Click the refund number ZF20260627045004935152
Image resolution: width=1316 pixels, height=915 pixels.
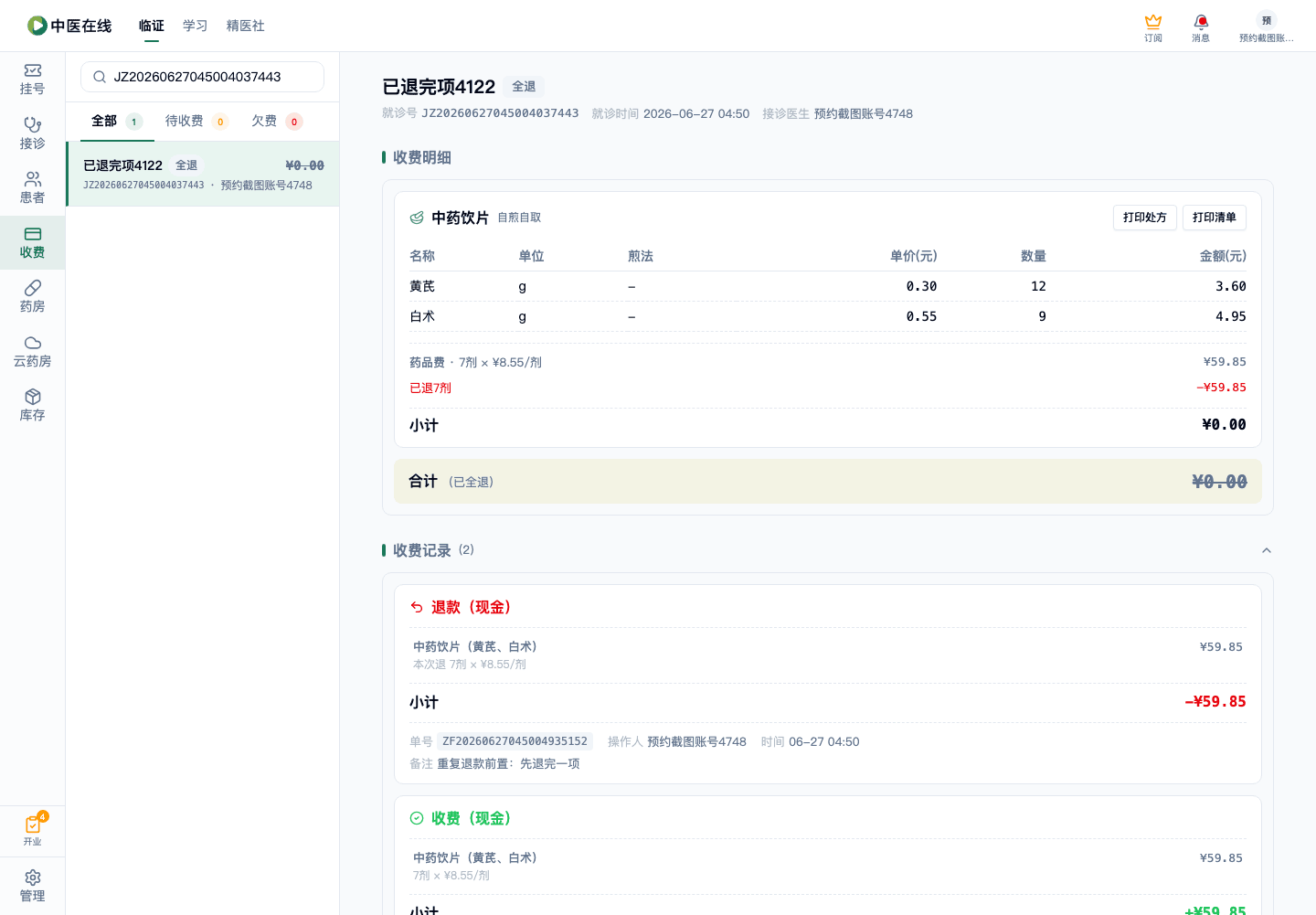[x=515, y=741]
